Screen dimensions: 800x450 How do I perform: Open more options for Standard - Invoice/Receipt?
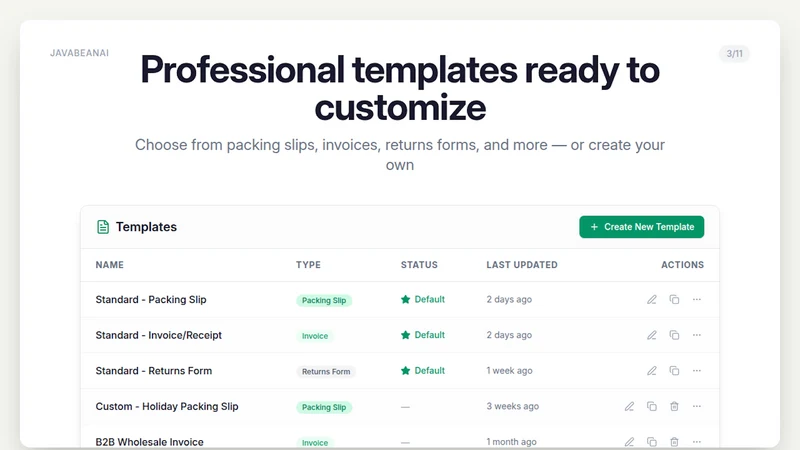click(x=696, y=335)
